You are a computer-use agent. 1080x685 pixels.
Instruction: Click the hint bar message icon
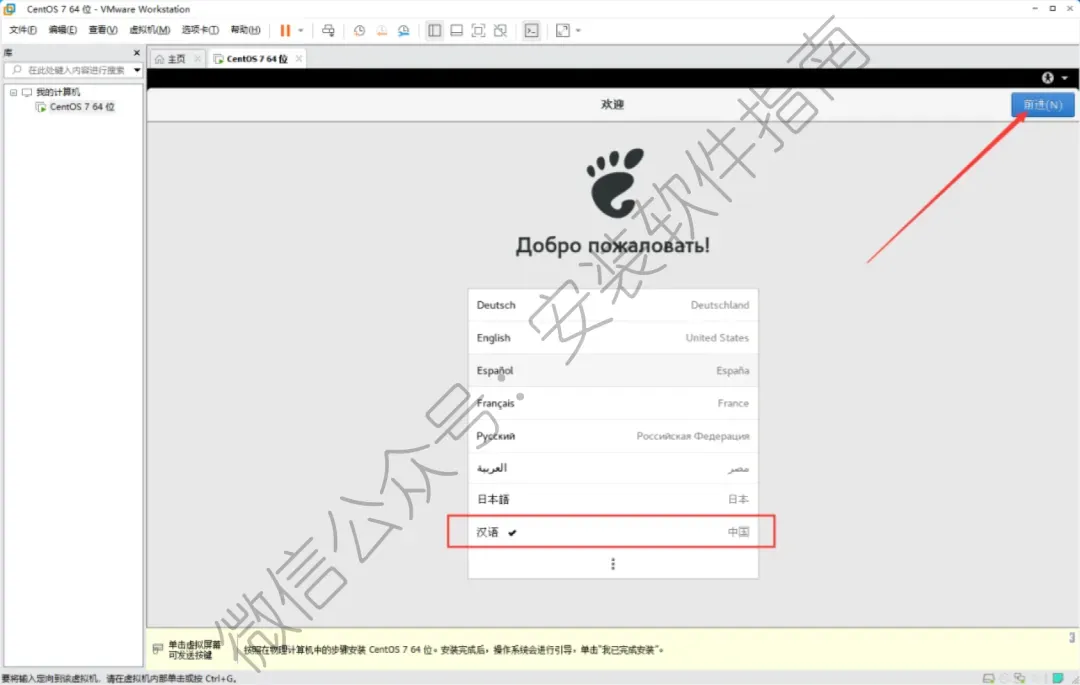point(158,649)
